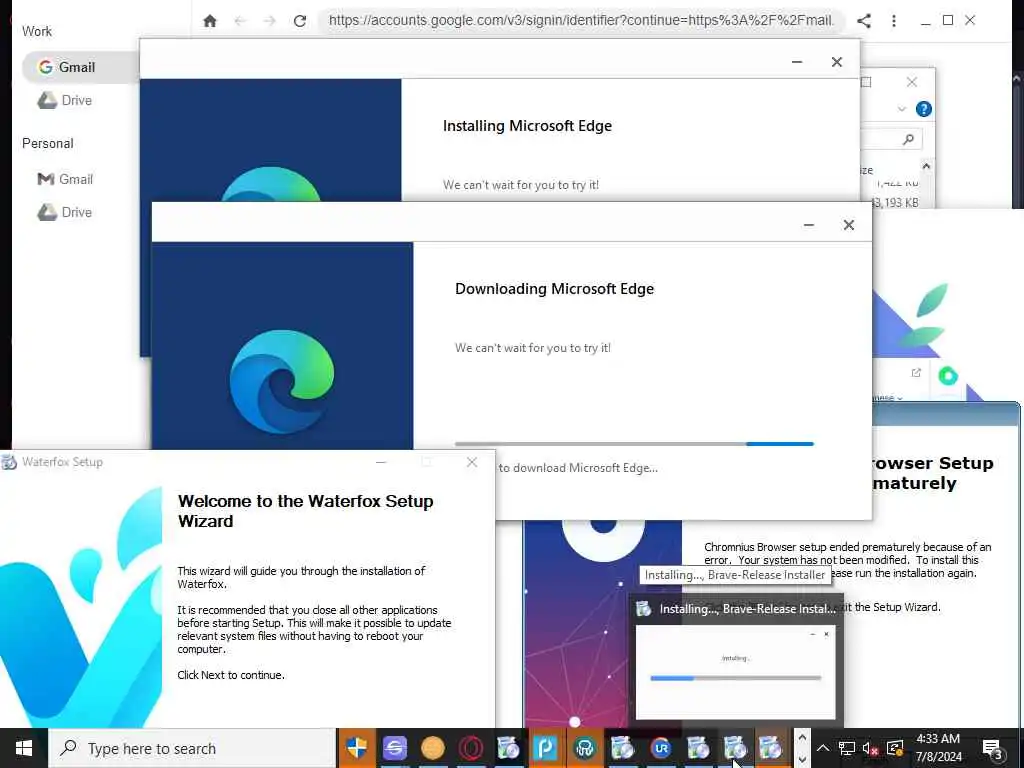Click the Downloading Microsoft Edge heading
1024x768 pixels.
click(554, 289)
